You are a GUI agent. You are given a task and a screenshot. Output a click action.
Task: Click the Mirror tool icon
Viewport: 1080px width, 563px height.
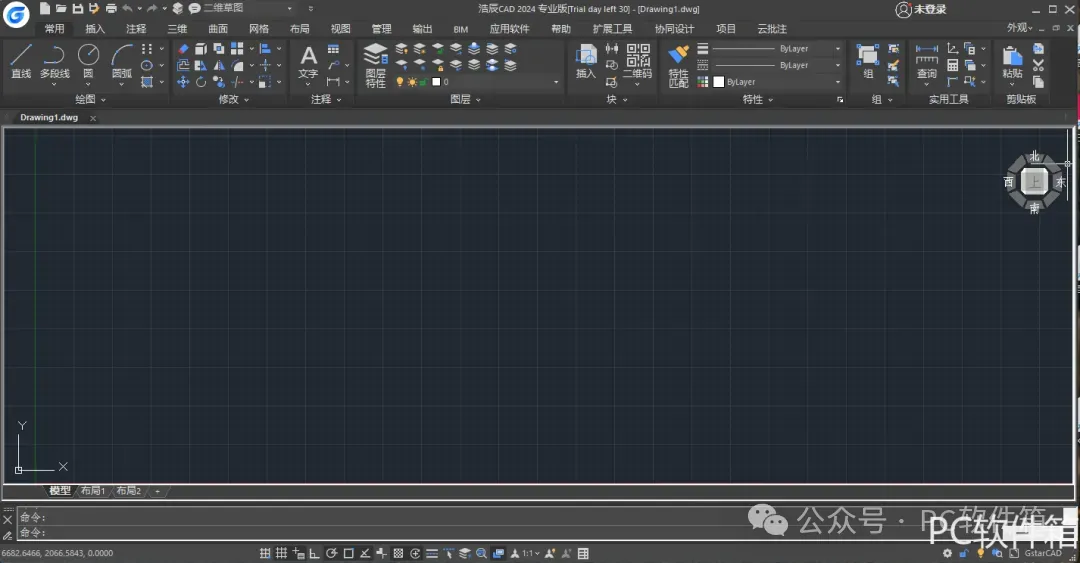click(x=219, y=65)
